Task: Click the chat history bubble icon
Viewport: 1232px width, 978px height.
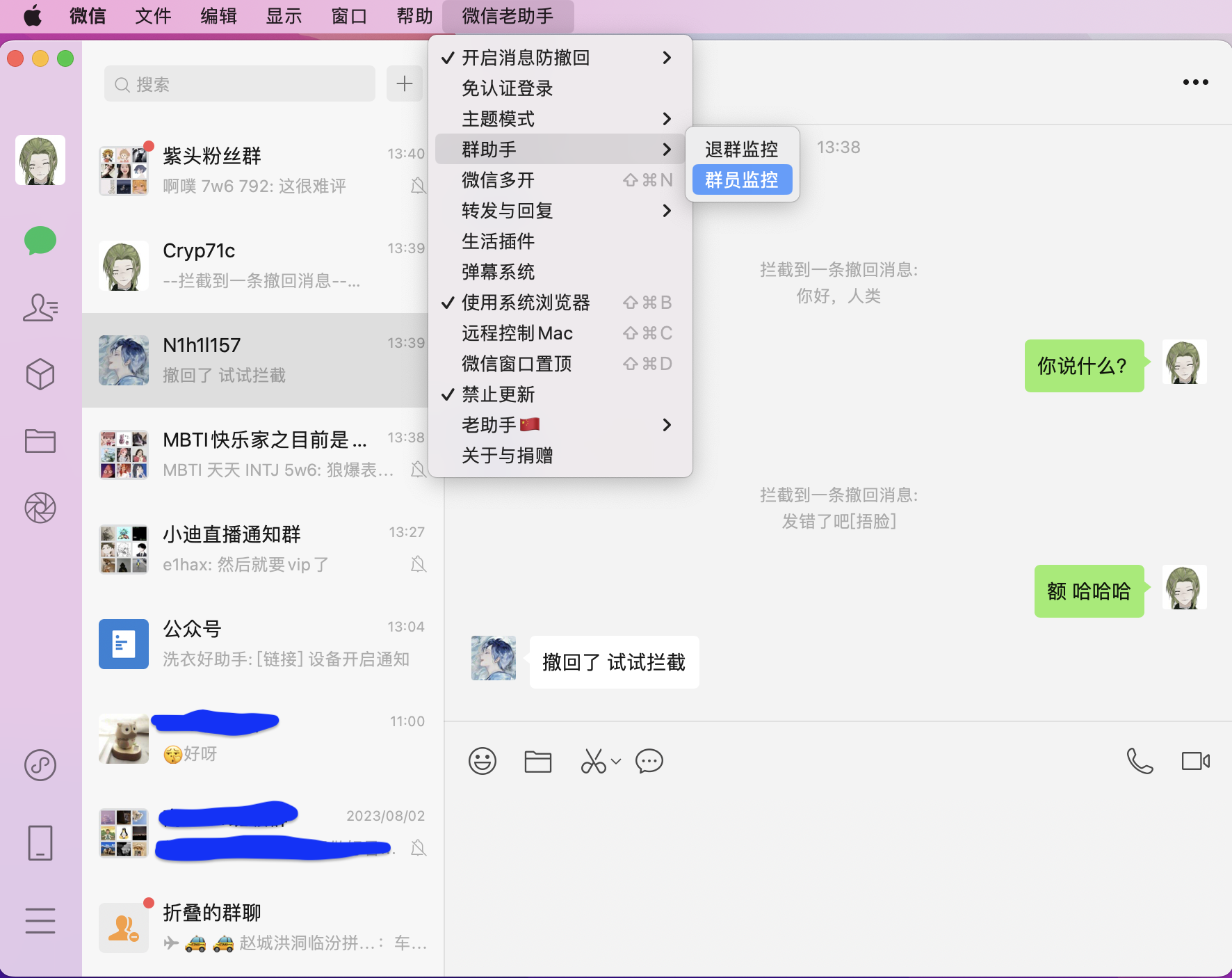Action: tap(649, 761)
